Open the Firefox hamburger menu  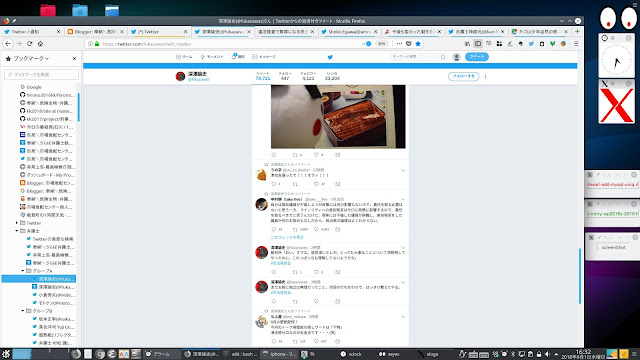[576, 44]
